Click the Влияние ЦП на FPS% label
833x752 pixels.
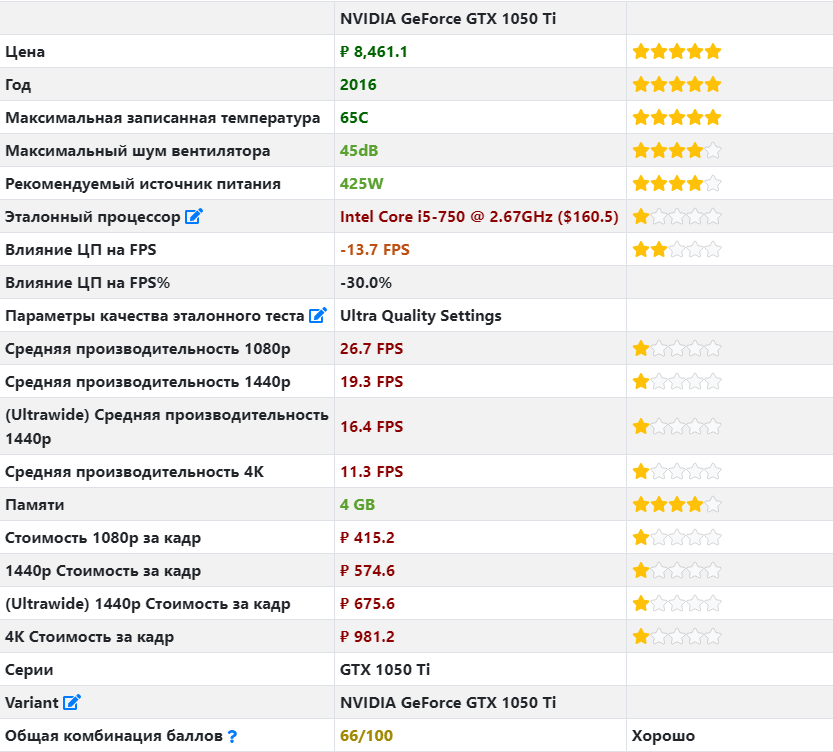88,283
